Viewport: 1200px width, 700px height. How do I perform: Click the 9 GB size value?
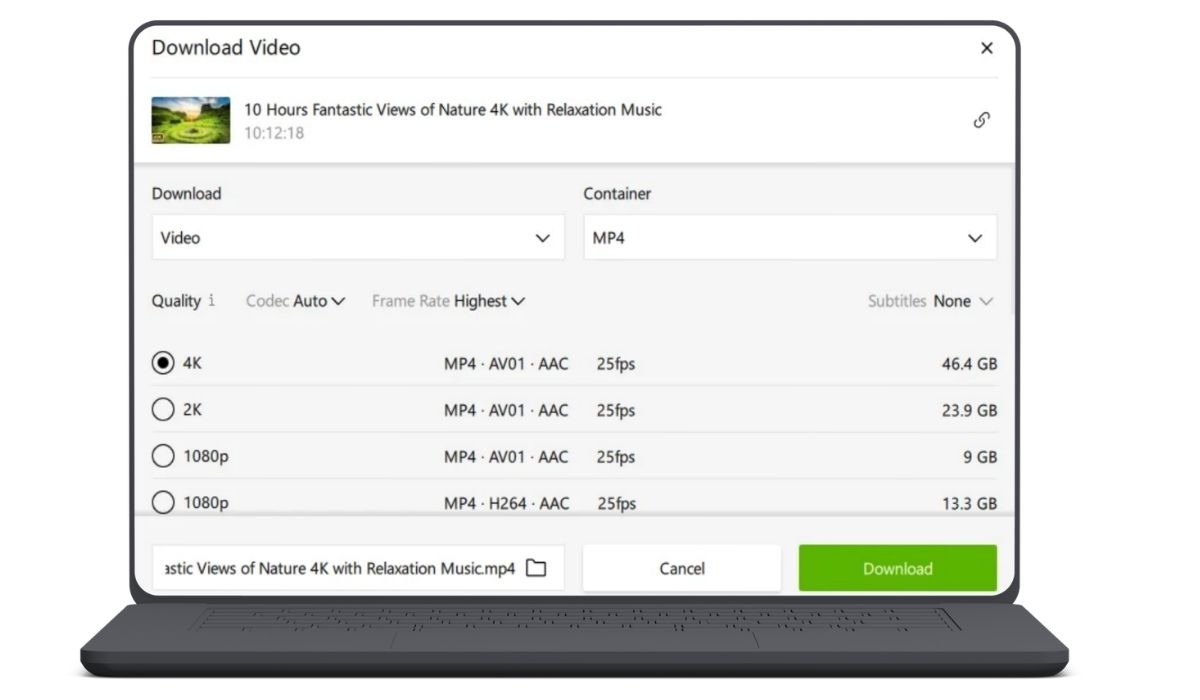980,457
